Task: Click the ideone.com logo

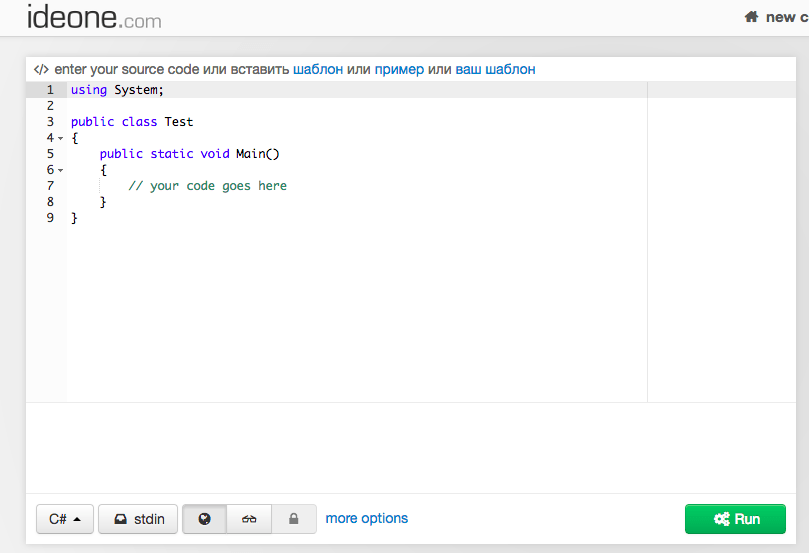Action: tap(94, 17)
